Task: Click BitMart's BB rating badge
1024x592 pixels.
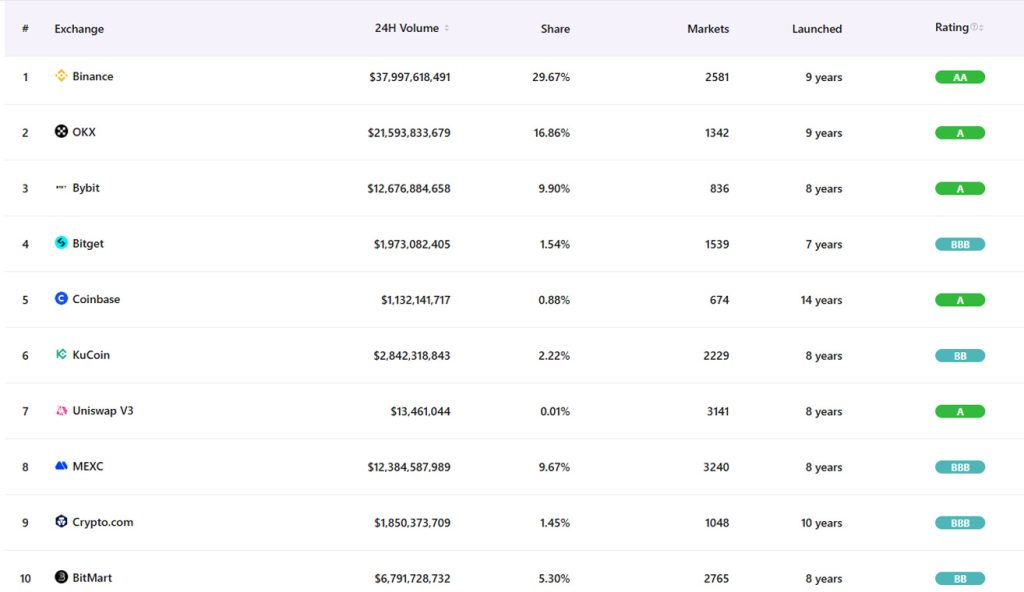Action: [959, 578]
